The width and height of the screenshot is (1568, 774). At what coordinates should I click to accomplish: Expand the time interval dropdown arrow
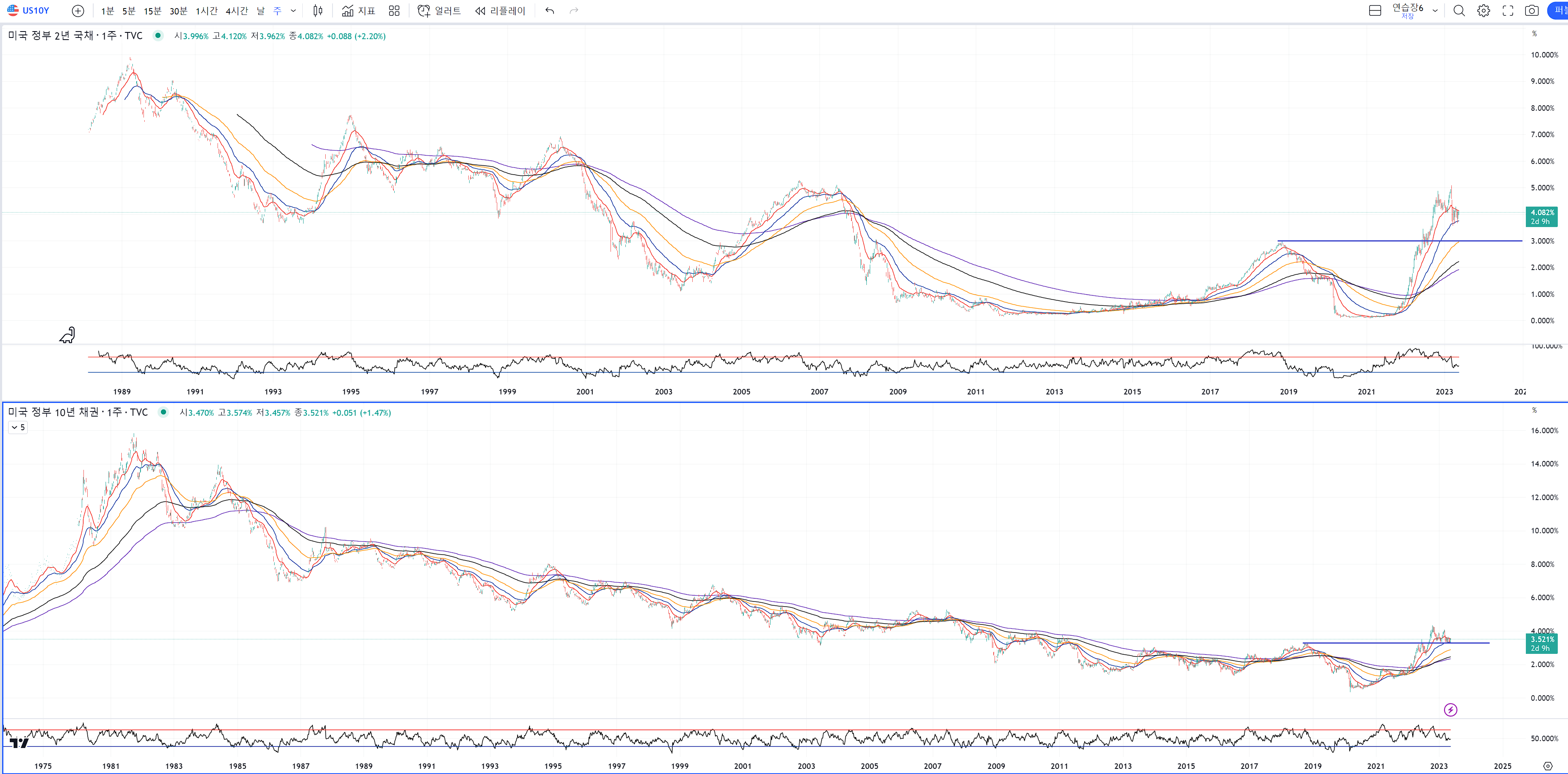pyautogui.click(x=293, y=10)
